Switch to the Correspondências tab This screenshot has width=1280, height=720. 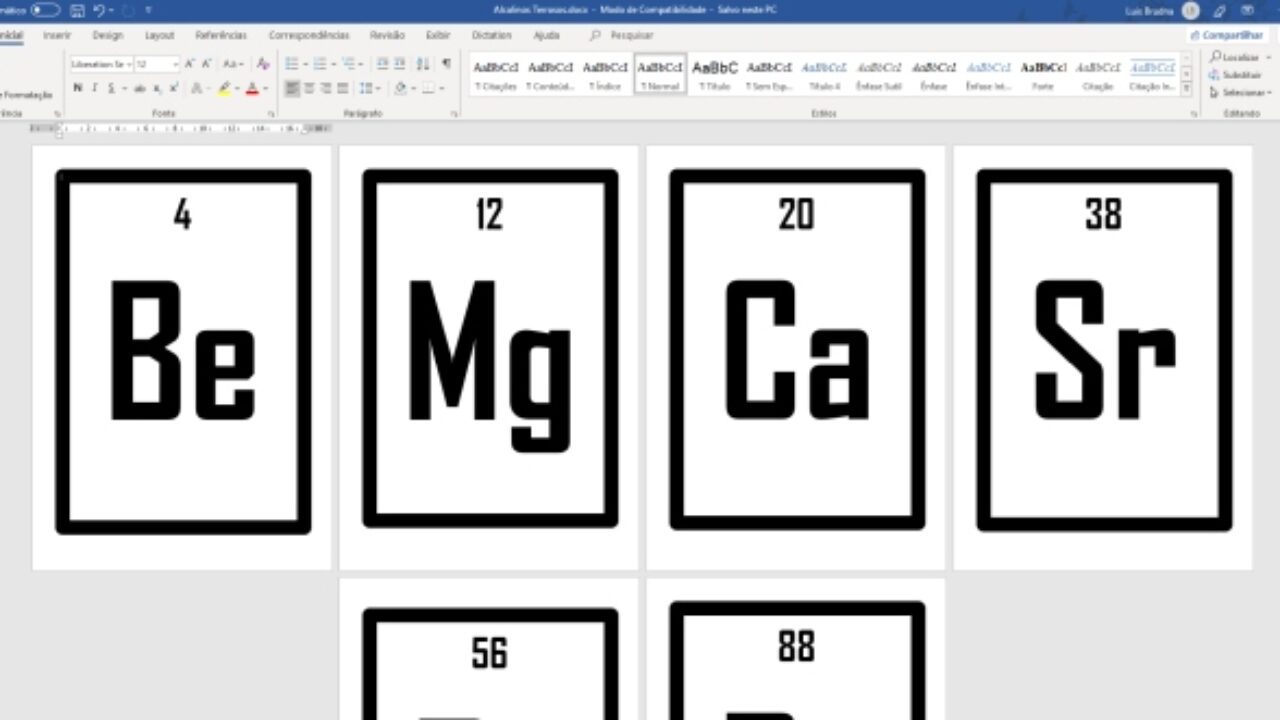[309, 35]
